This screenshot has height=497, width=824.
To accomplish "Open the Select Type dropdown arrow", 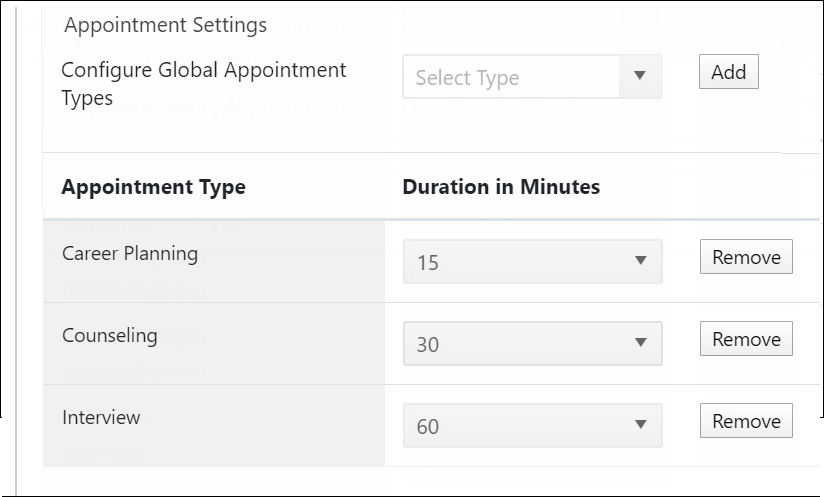I will [640, 77].
